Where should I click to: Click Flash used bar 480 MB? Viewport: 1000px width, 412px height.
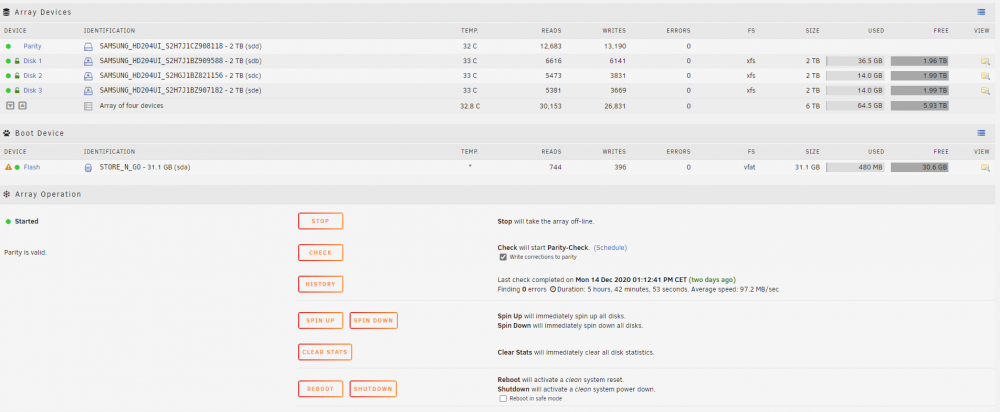click(855, 168)
